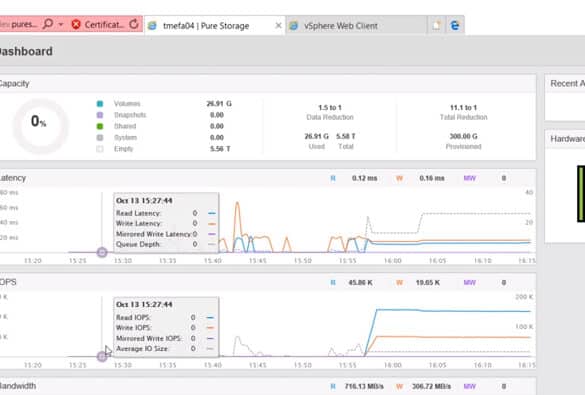Click the Pure Storage tab favicon
Viewport: 585px width, 395px height.
(152, 26)
